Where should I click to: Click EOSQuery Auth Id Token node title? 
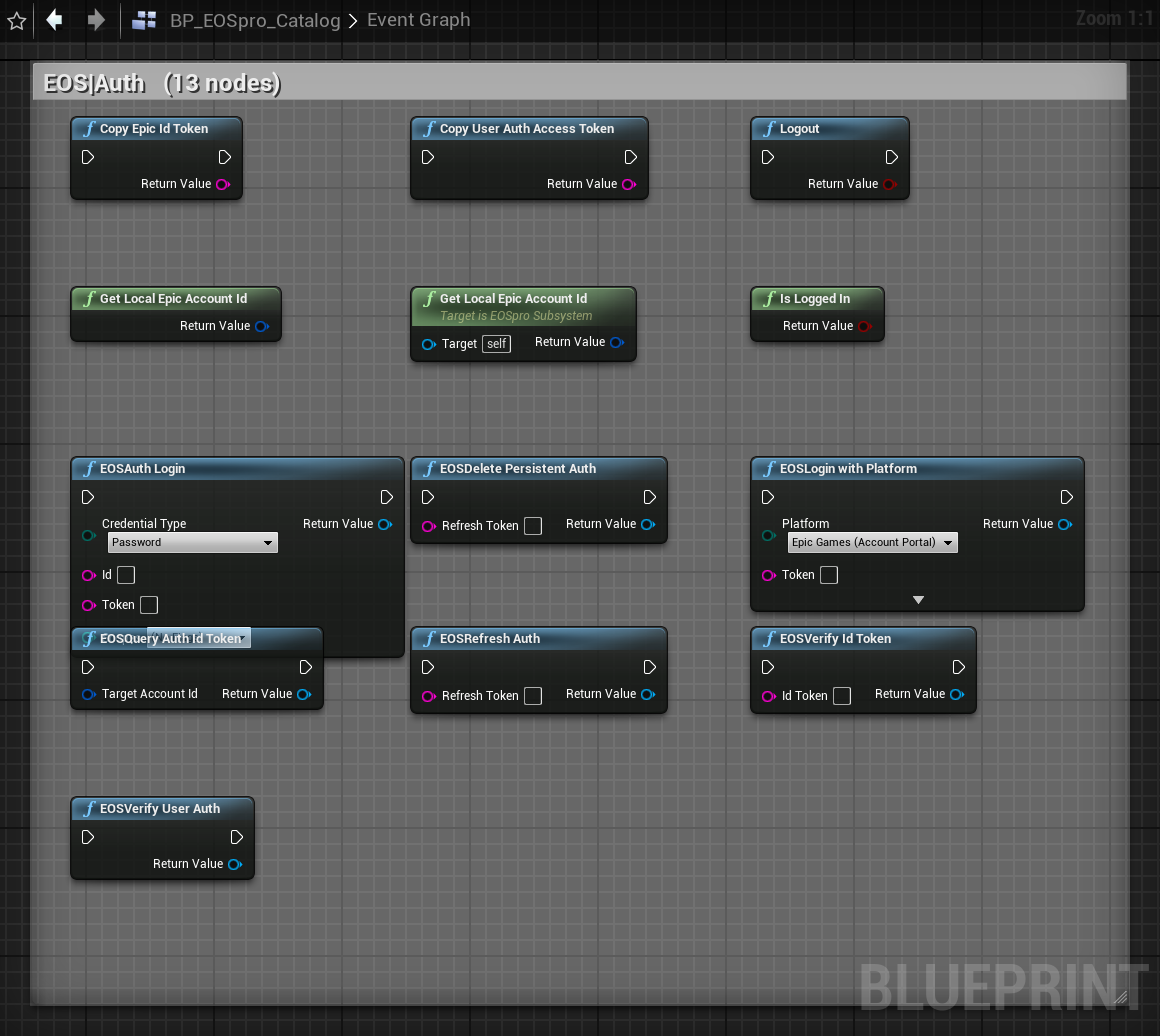coord(172,639)
